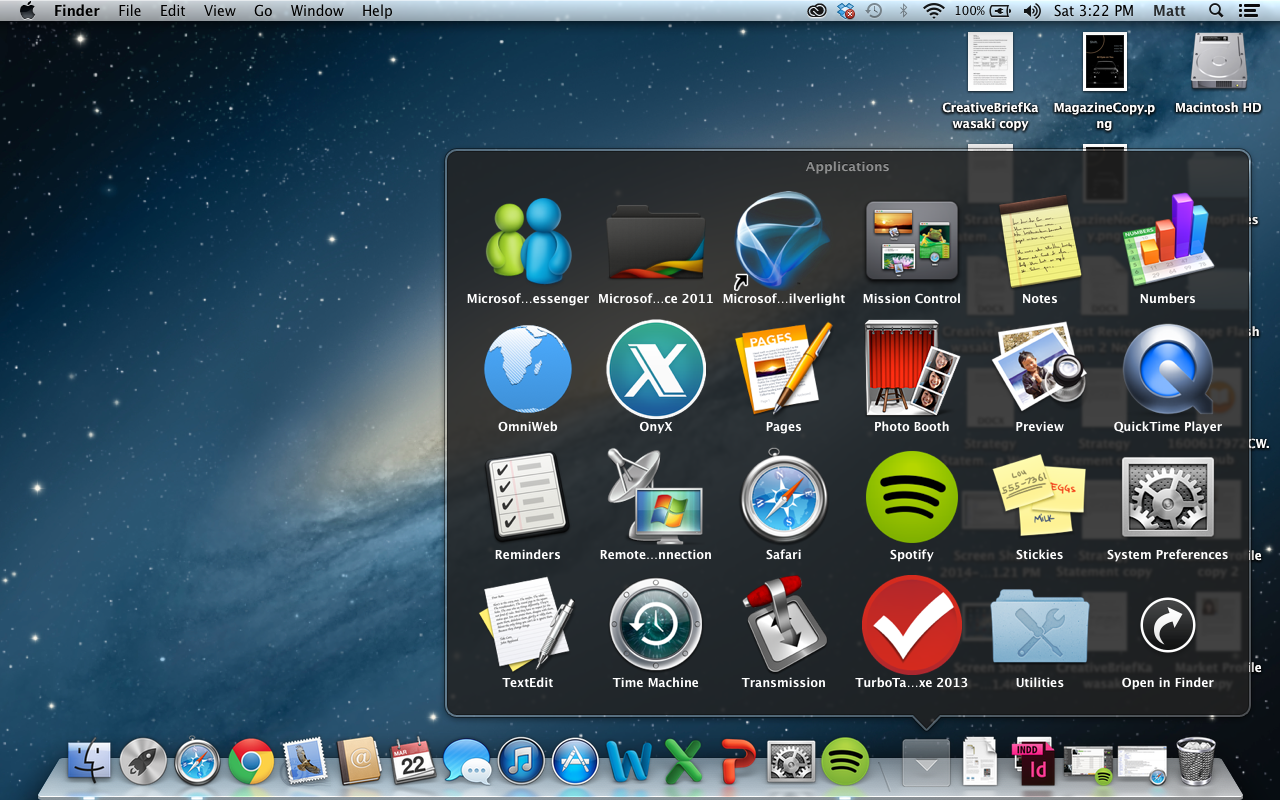Open the InDesign INDD file in the Dock
This screenshot has height=800, width=1280.
1034,762
